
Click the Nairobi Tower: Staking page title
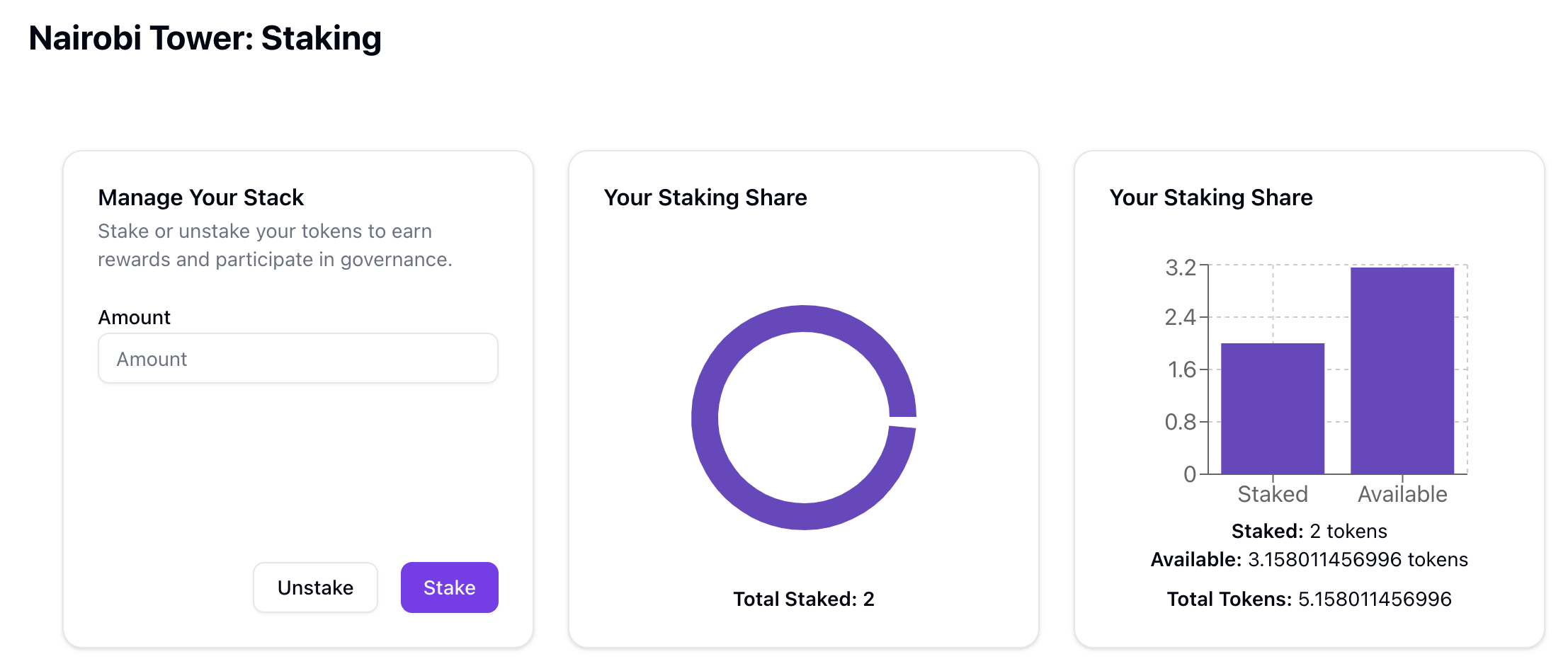pos(205,38)
